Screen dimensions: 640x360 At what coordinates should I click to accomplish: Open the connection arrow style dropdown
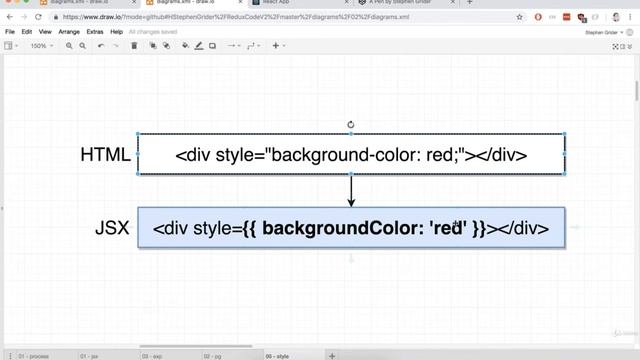234,46
